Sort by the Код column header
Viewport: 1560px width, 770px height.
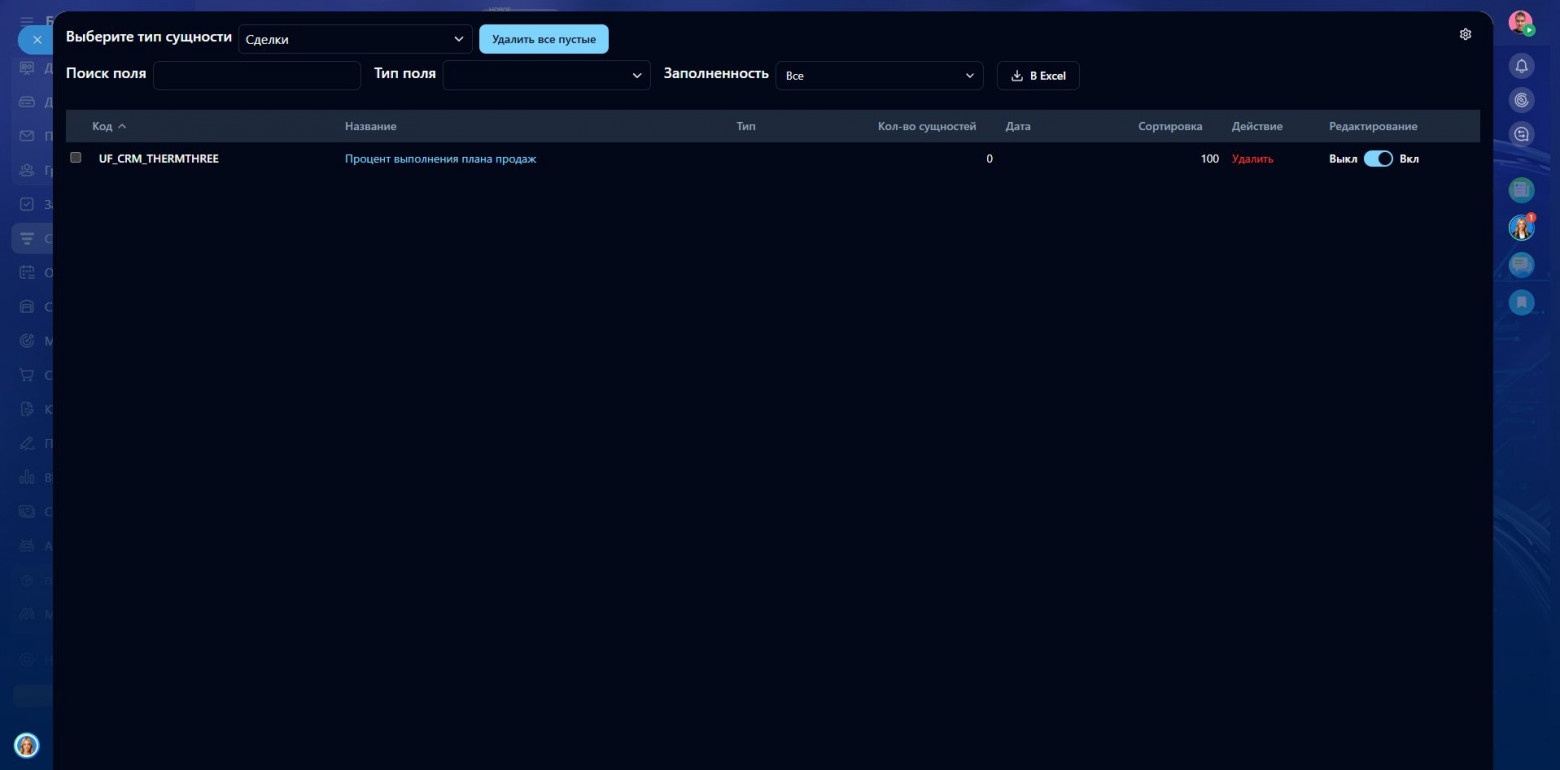pyautogui.click(x=109, y=126)
